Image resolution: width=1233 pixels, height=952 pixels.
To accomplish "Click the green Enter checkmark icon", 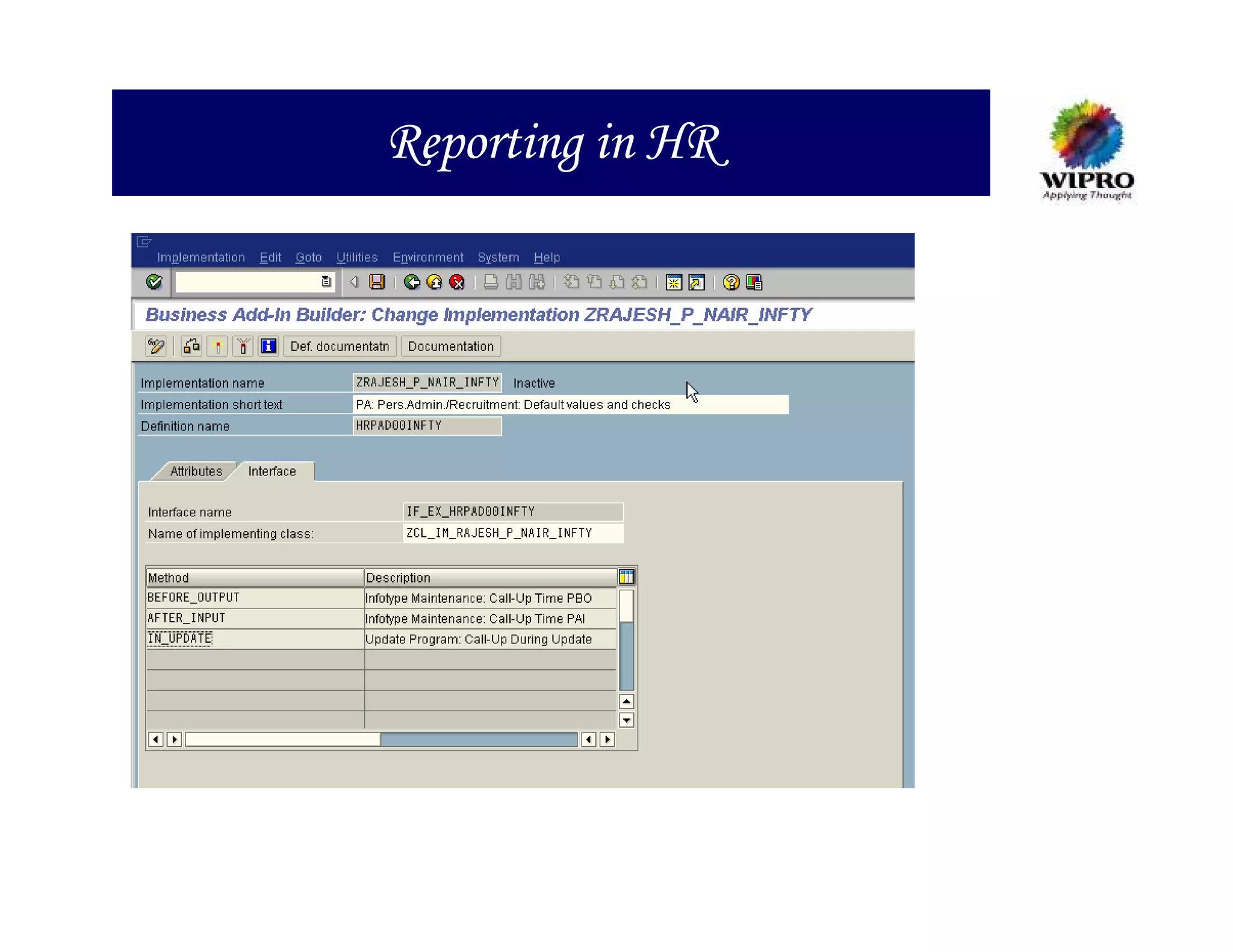I will (x=154, y=282).
